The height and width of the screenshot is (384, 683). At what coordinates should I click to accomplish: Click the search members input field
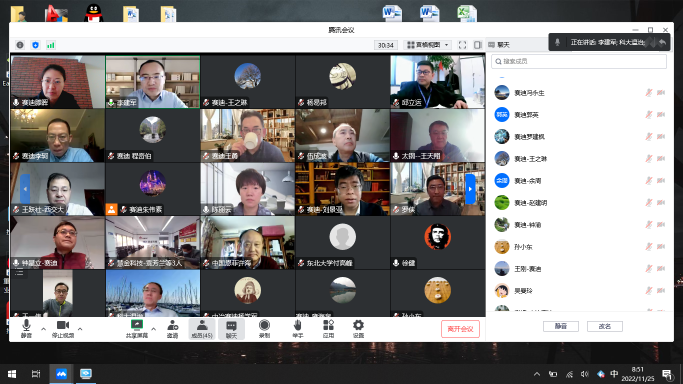click(578, 61)
